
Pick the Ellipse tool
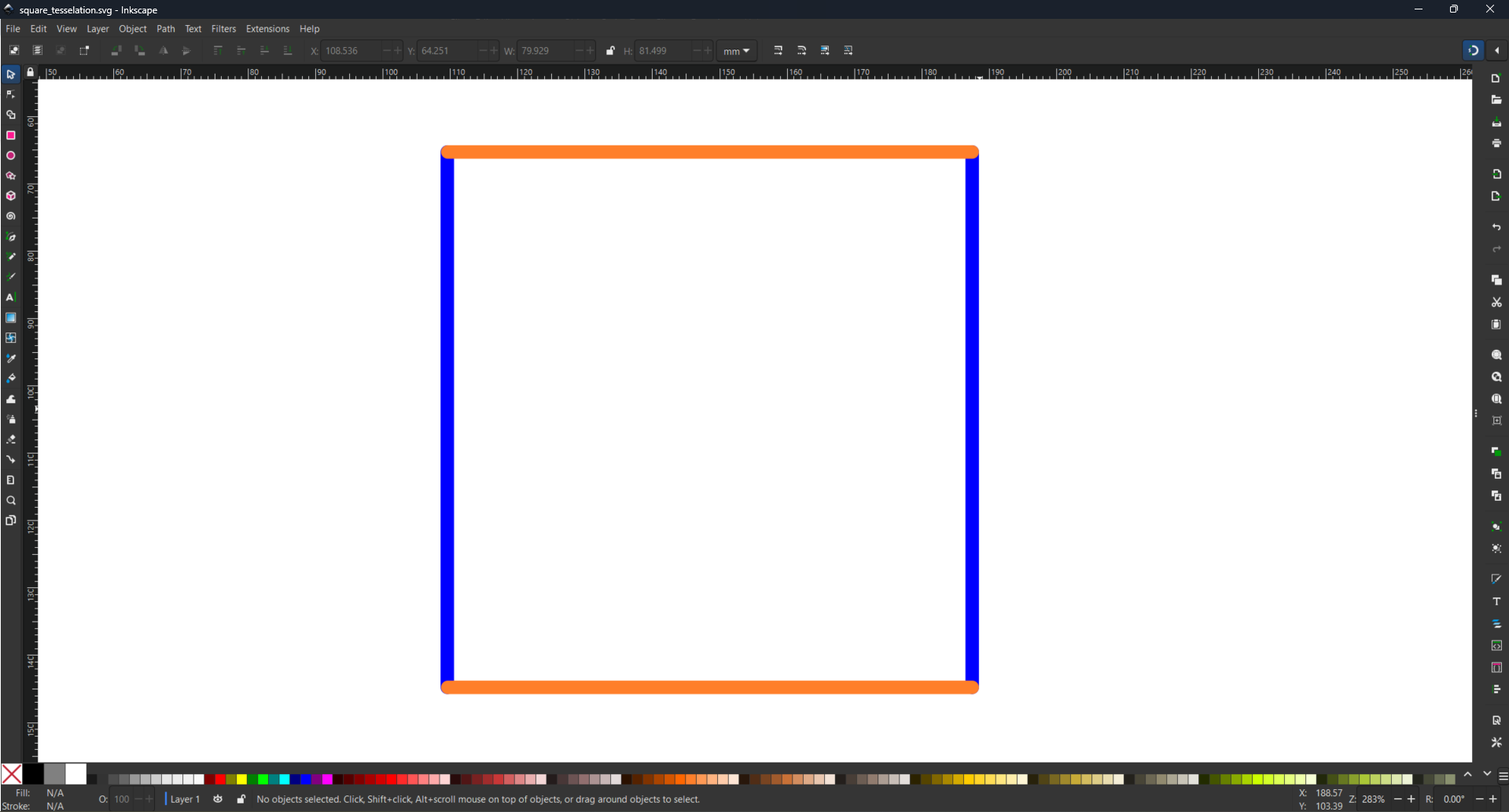(x=11, y=155)
